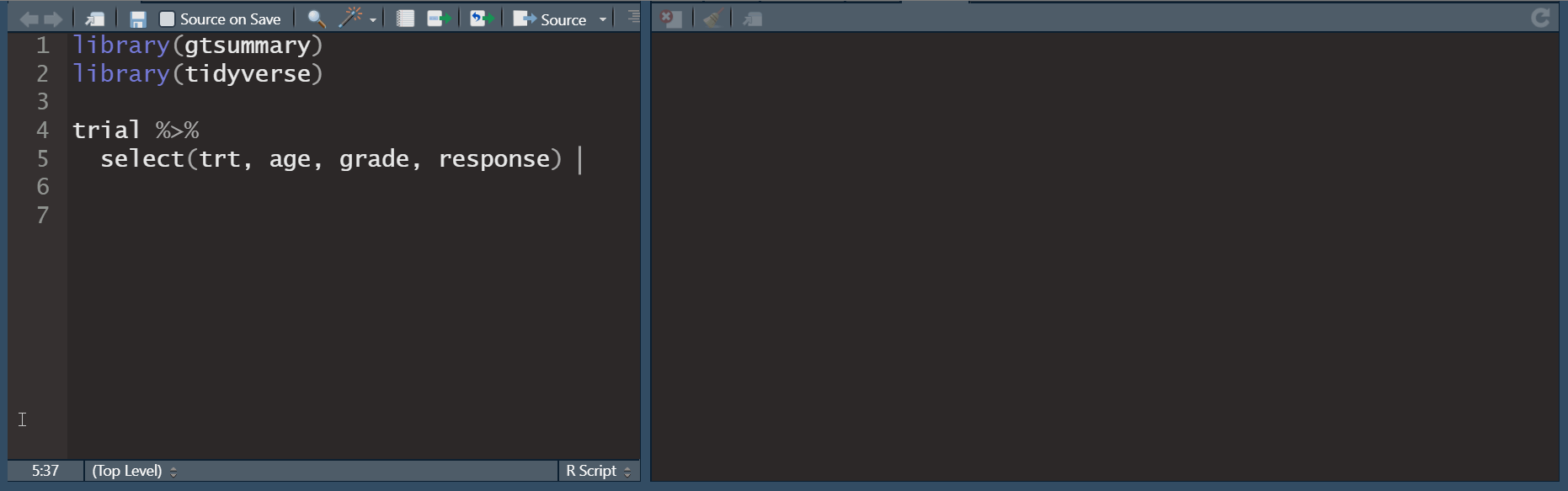The width and height of the screenshot is (1568, 491).
Task: Place cursor on empty line 6
Action: tap(253, 187)
